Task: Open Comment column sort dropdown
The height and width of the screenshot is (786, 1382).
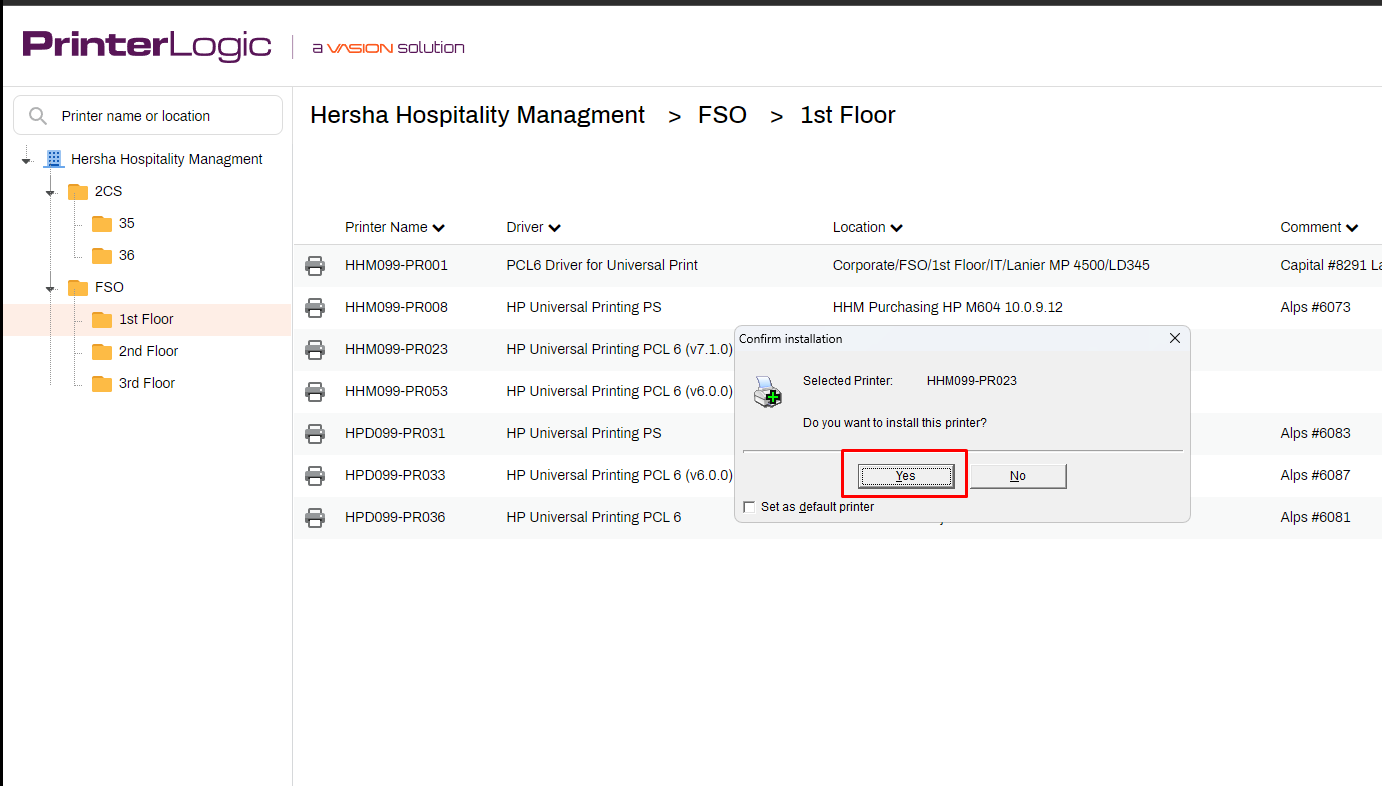Action: 1352,228
